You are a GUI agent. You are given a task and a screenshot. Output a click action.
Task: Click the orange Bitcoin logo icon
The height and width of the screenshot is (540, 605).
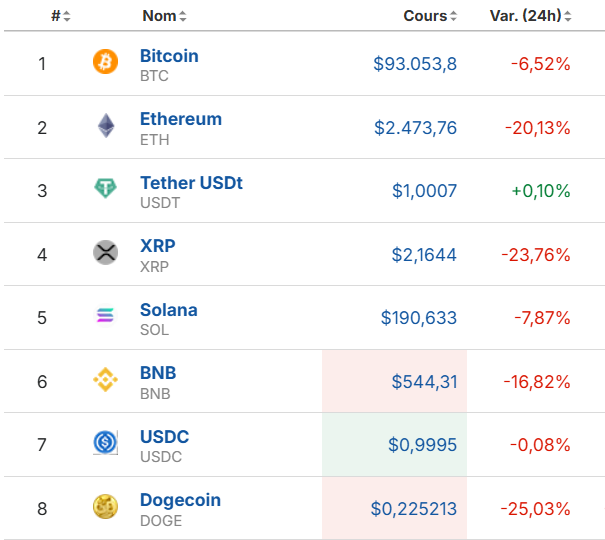(x=105, y=62)
